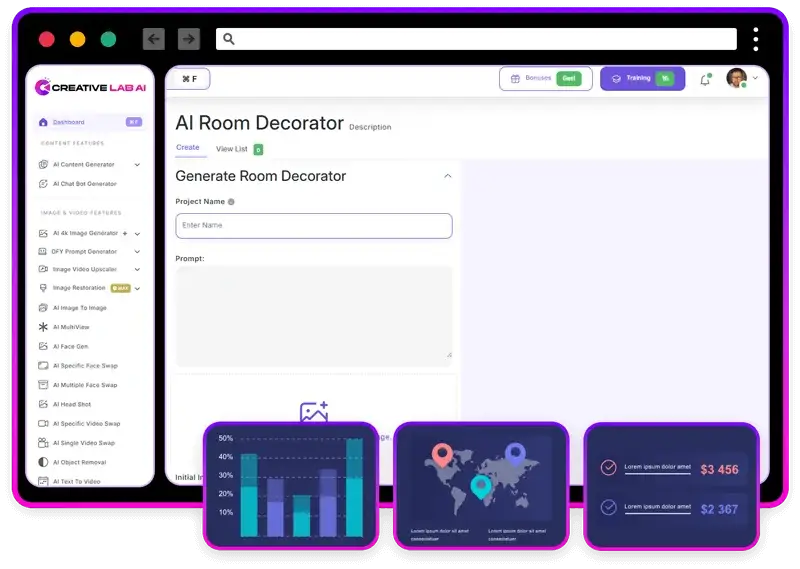Toggle the checkmark beside the $2 367 item
Image resolution: width=800 pixels, height=569 pixels.
point(608,508)
